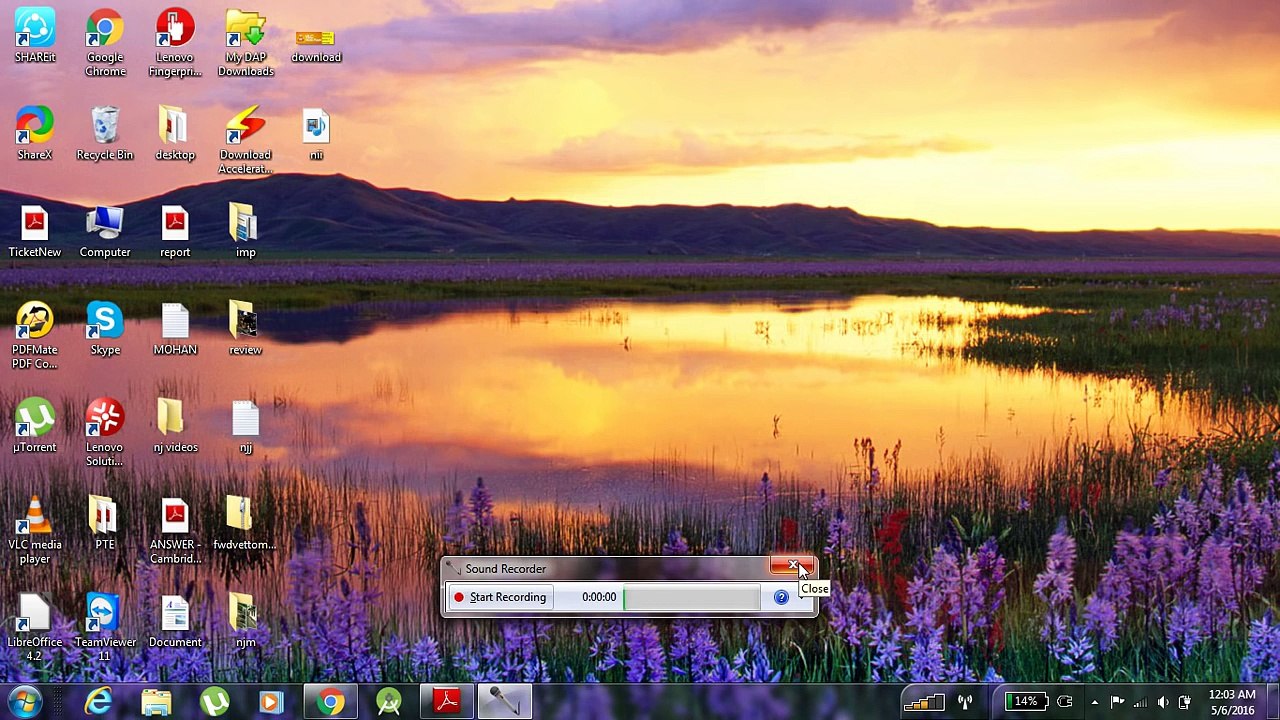
Task: Select MOHAN document file
Action: click(175, 329)
